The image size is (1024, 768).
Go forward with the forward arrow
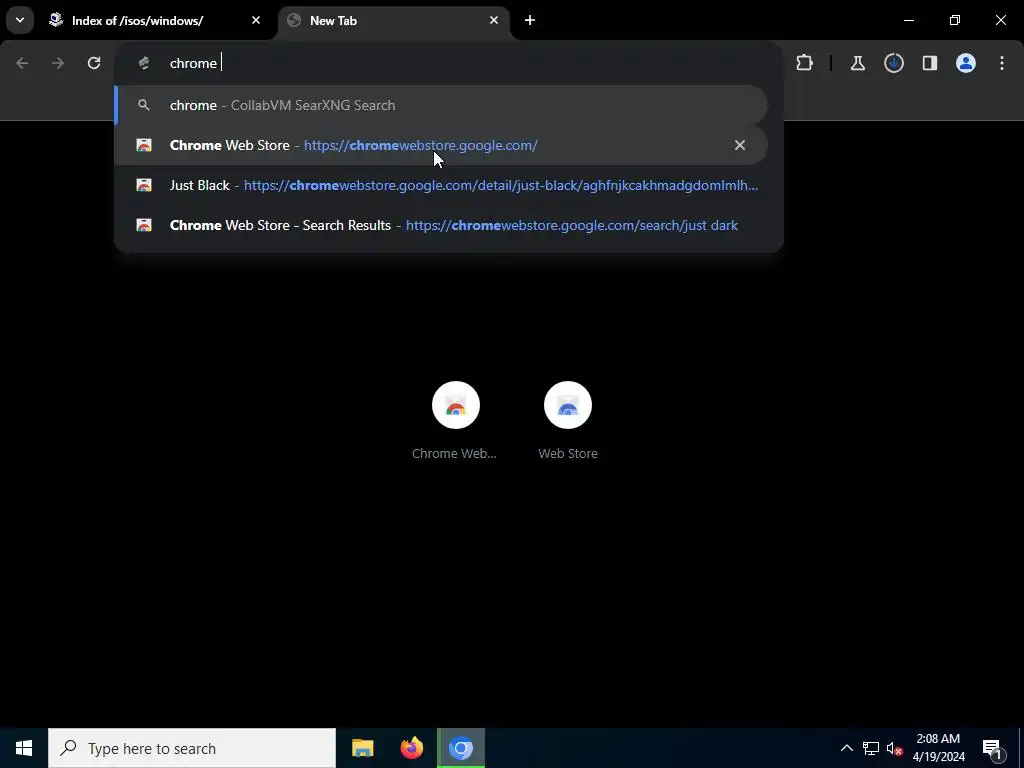(58, 63)
